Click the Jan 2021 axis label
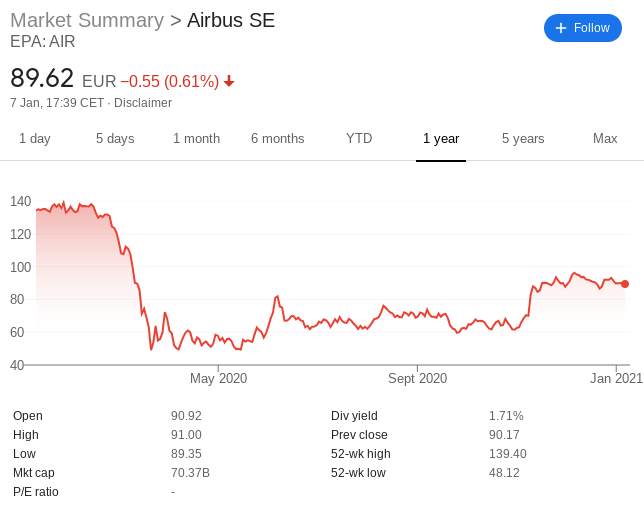644x510 pixels. click(x=616, y=378)
